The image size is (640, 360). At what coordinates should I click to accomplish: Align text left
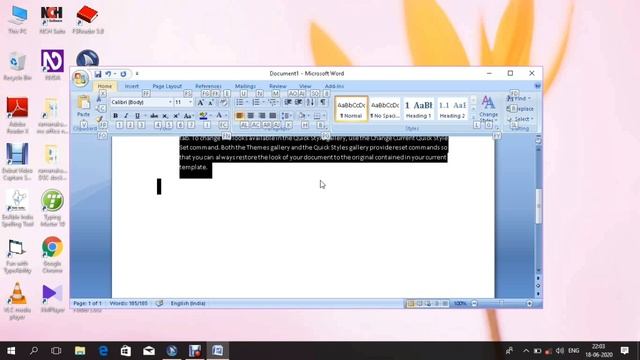(240, 116)
